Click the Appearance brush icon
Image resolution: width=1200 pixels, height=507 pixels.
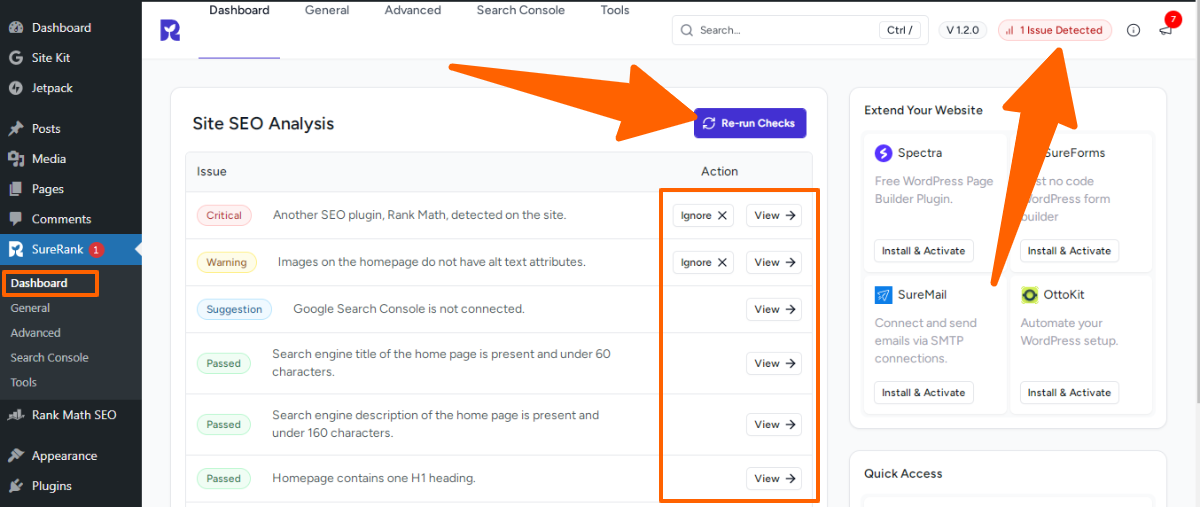pos(15,455)
